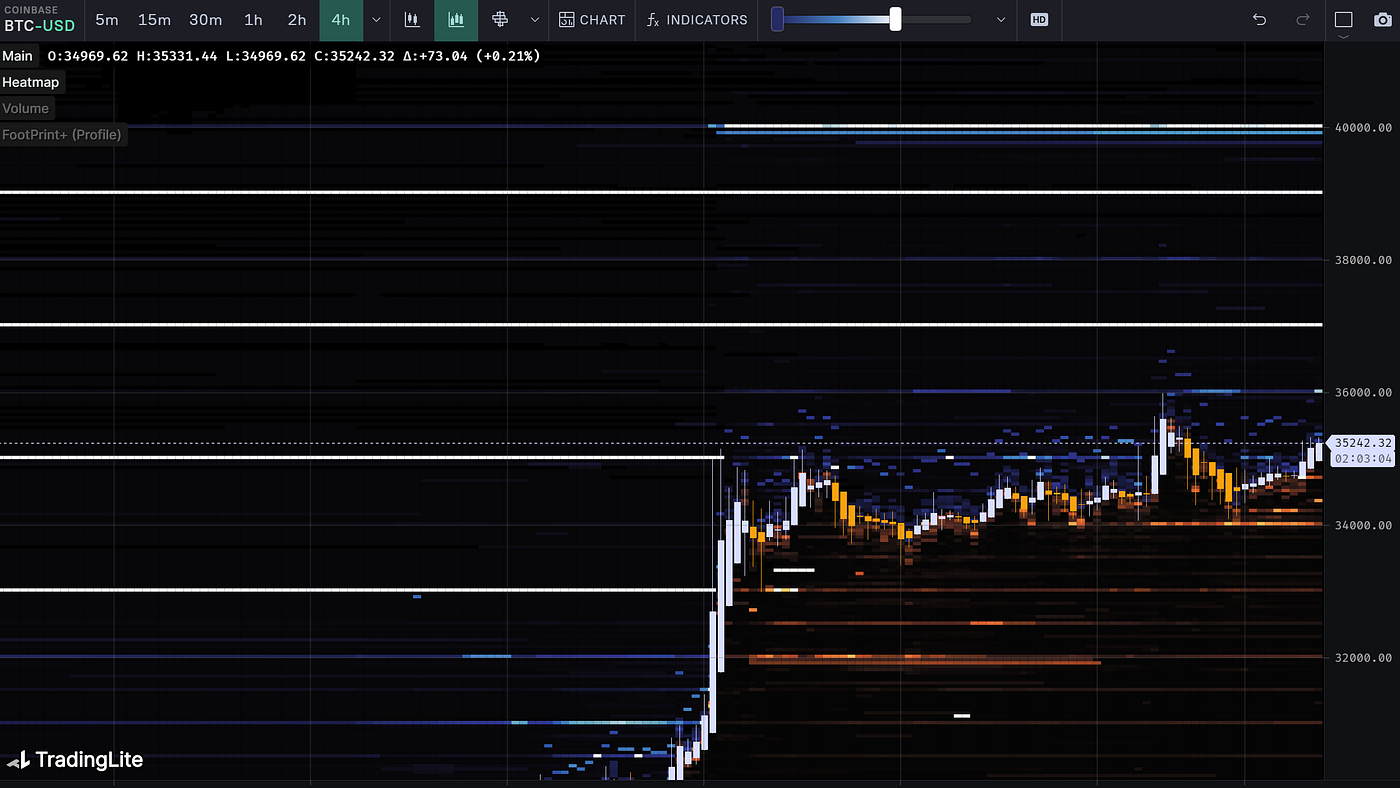Toggle the HD quality button
The width and height of the screenshot is (1400, 788).
tap(1039, 20)
